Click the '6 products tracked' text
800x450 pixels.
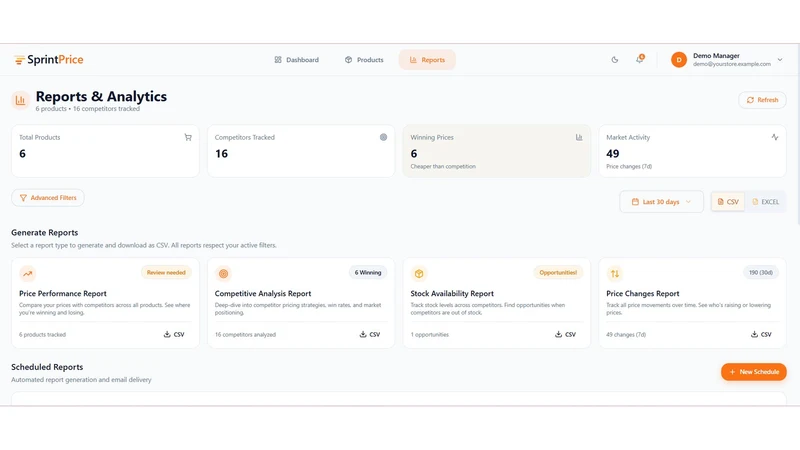42,335
